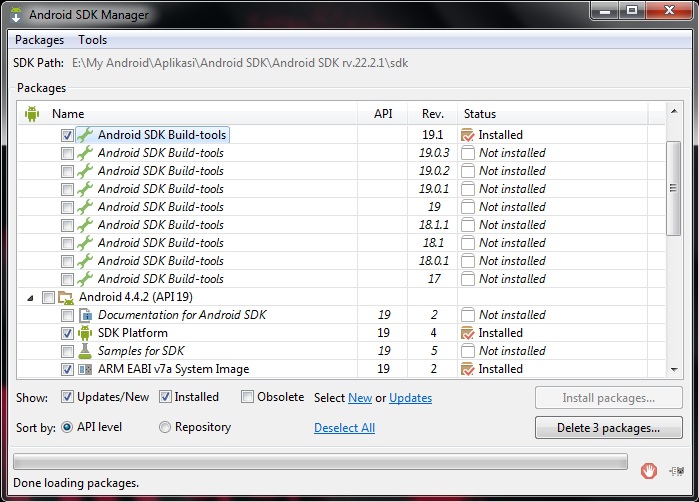Screen dimensions: 699x502
Task: Click the API column header
Action: click(x=383, y=114)
